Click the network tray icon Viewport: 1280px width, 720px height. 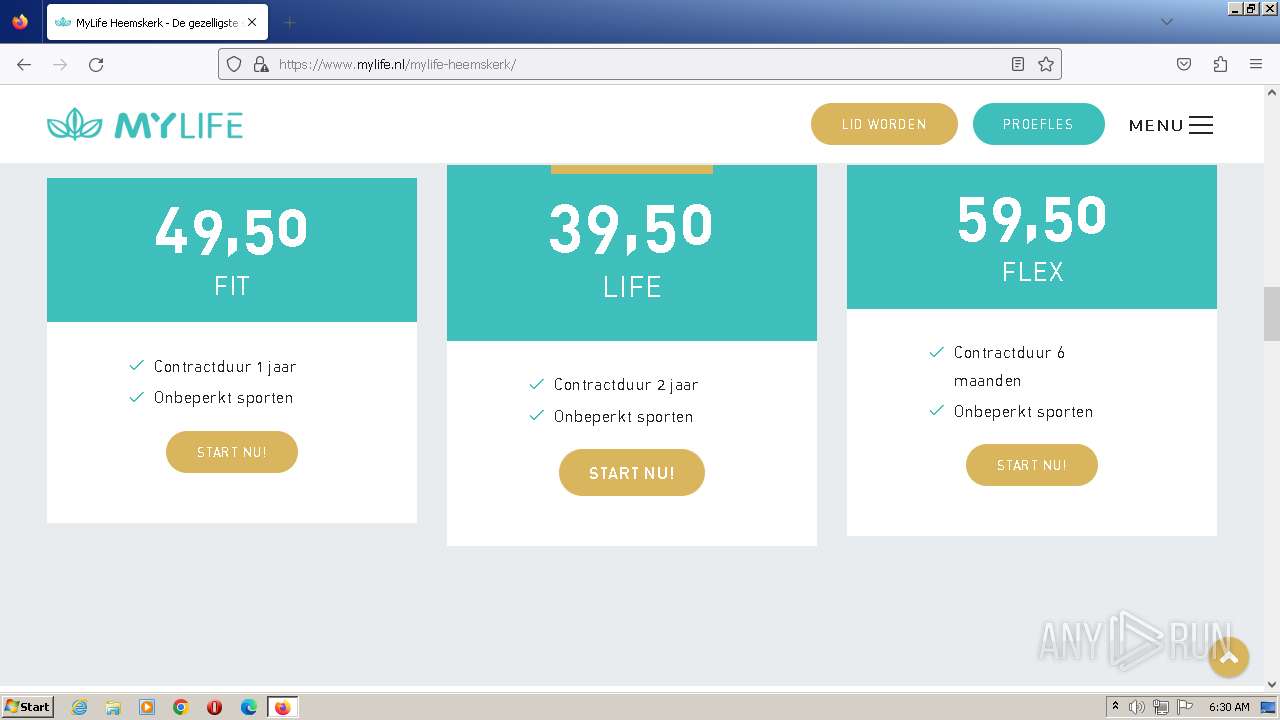(1160, 707)
